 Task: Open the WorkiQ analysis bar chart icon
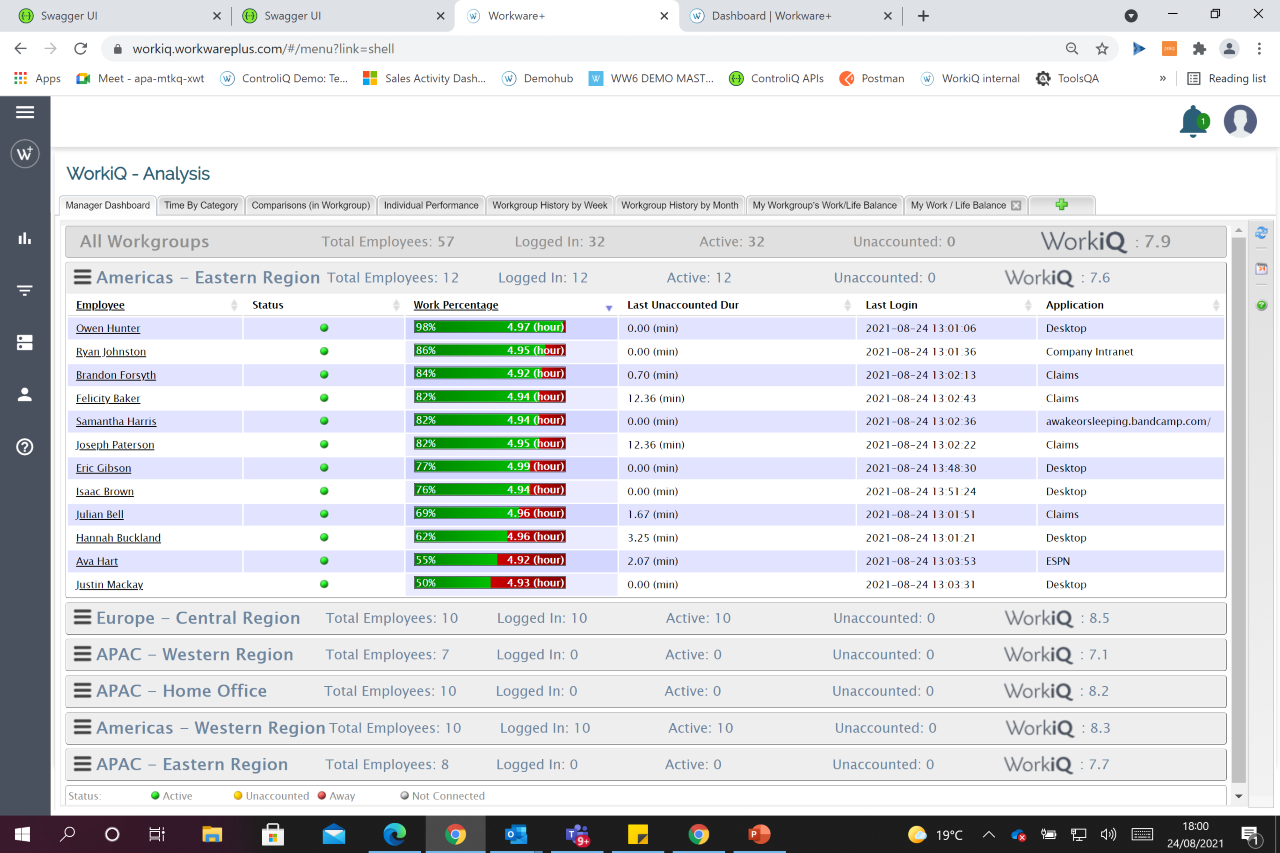pyautogui.click(x=24, y=240)
